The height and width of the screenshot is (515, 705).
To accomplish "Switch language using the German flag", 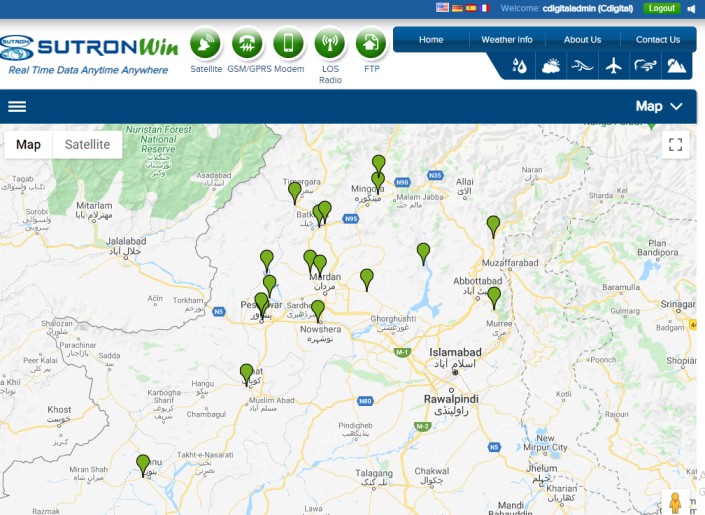I will [457, 8].
